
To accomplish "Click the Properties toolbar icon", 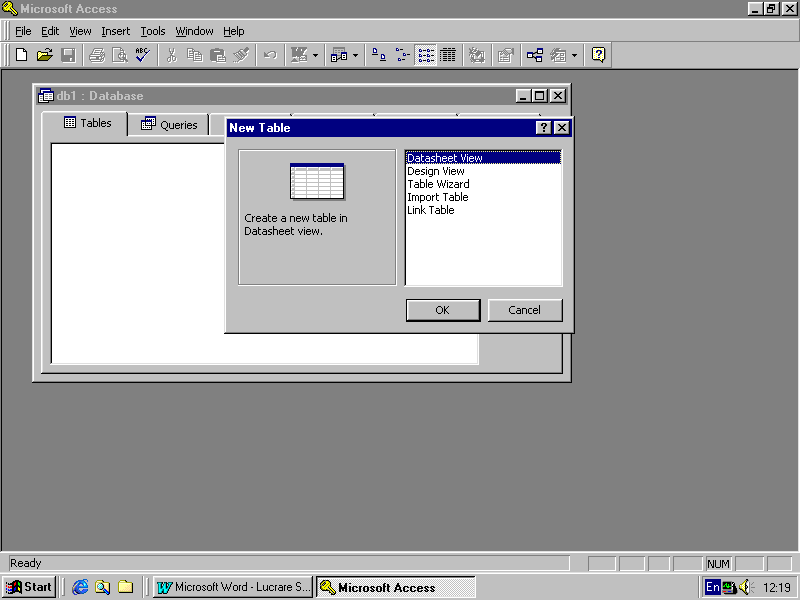I will (x=506, y=55).
